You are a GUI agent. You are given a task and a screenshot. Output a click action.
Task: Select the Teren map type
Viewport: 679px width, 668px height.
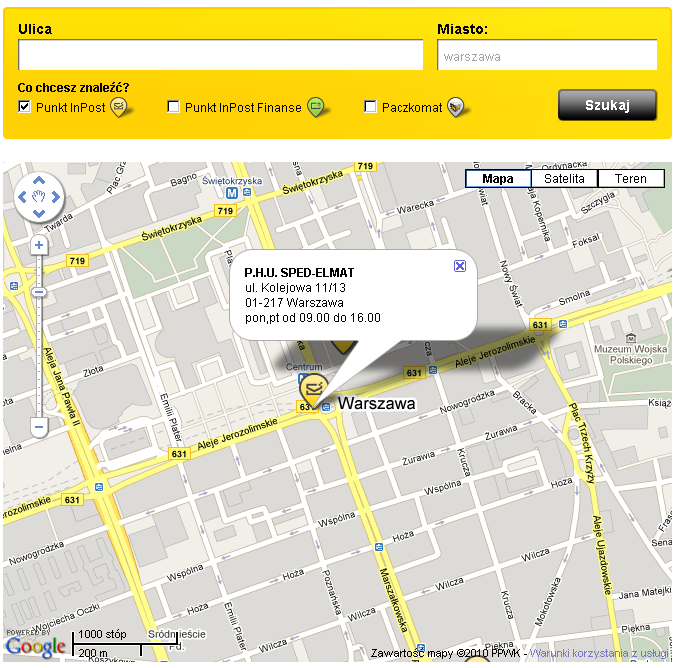click(x=630, y=179)
